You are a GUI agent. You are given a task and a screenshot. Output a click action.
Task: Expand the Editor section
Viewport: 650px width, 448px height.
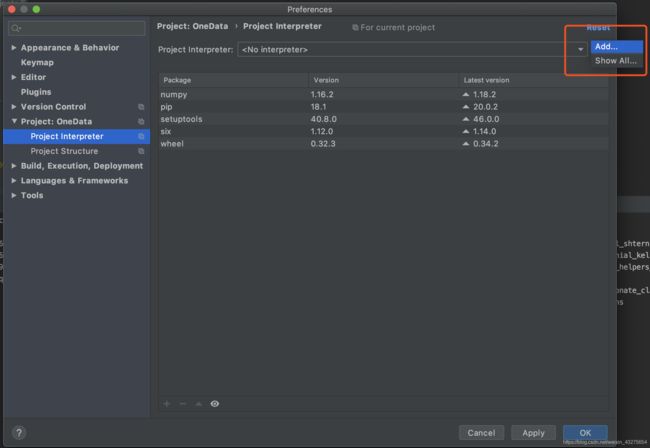14,77
